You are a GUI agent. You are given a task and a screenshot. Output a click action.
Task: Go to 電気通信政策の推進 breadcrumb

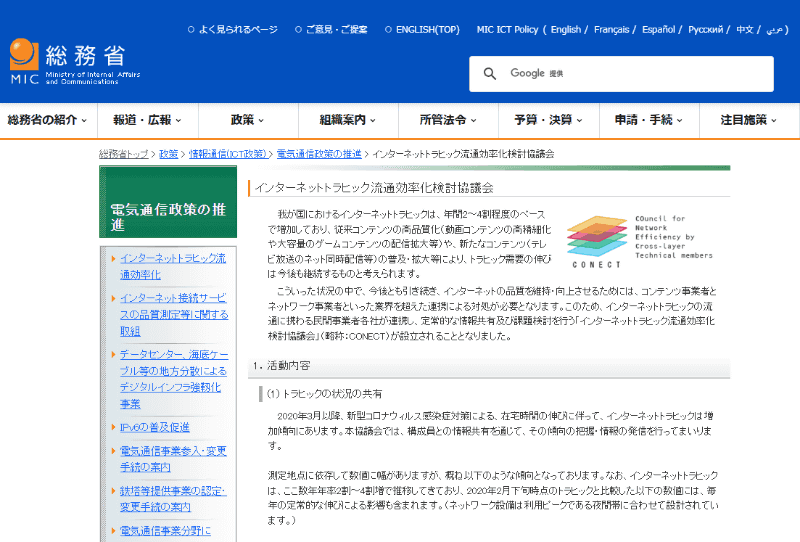[x=319, y=154]
